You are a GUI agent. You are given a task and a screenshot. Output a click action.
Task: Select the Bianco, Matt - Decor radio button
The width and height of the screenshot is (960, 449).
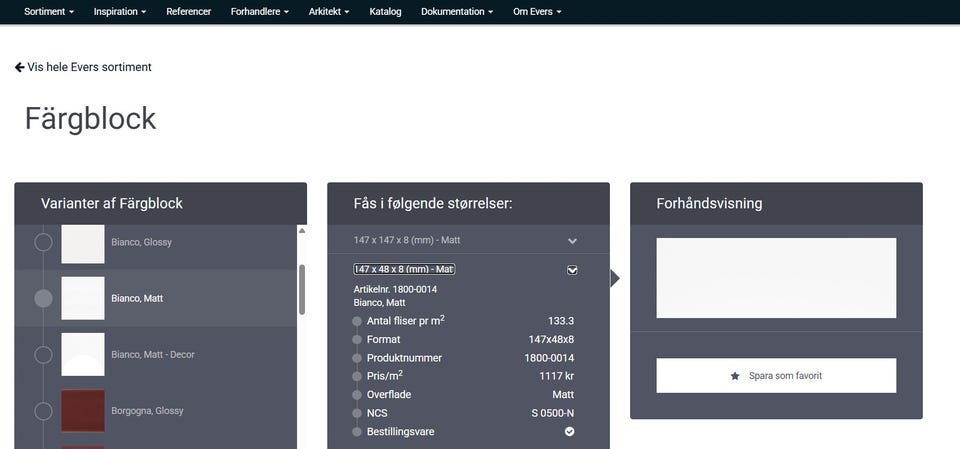click(x=43, y=355)
